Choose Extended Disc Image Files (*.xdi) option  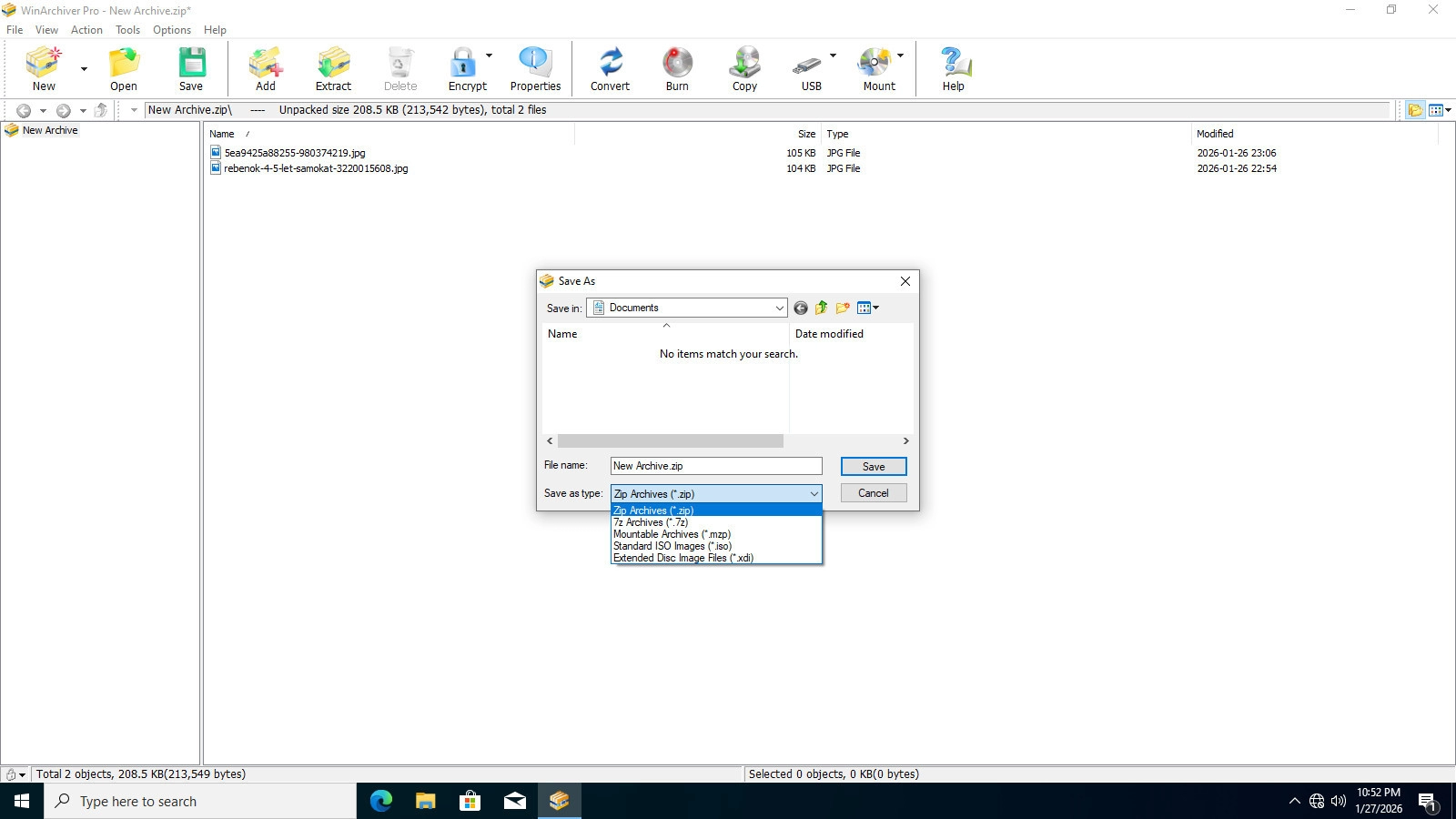click(x=716, y=558)
